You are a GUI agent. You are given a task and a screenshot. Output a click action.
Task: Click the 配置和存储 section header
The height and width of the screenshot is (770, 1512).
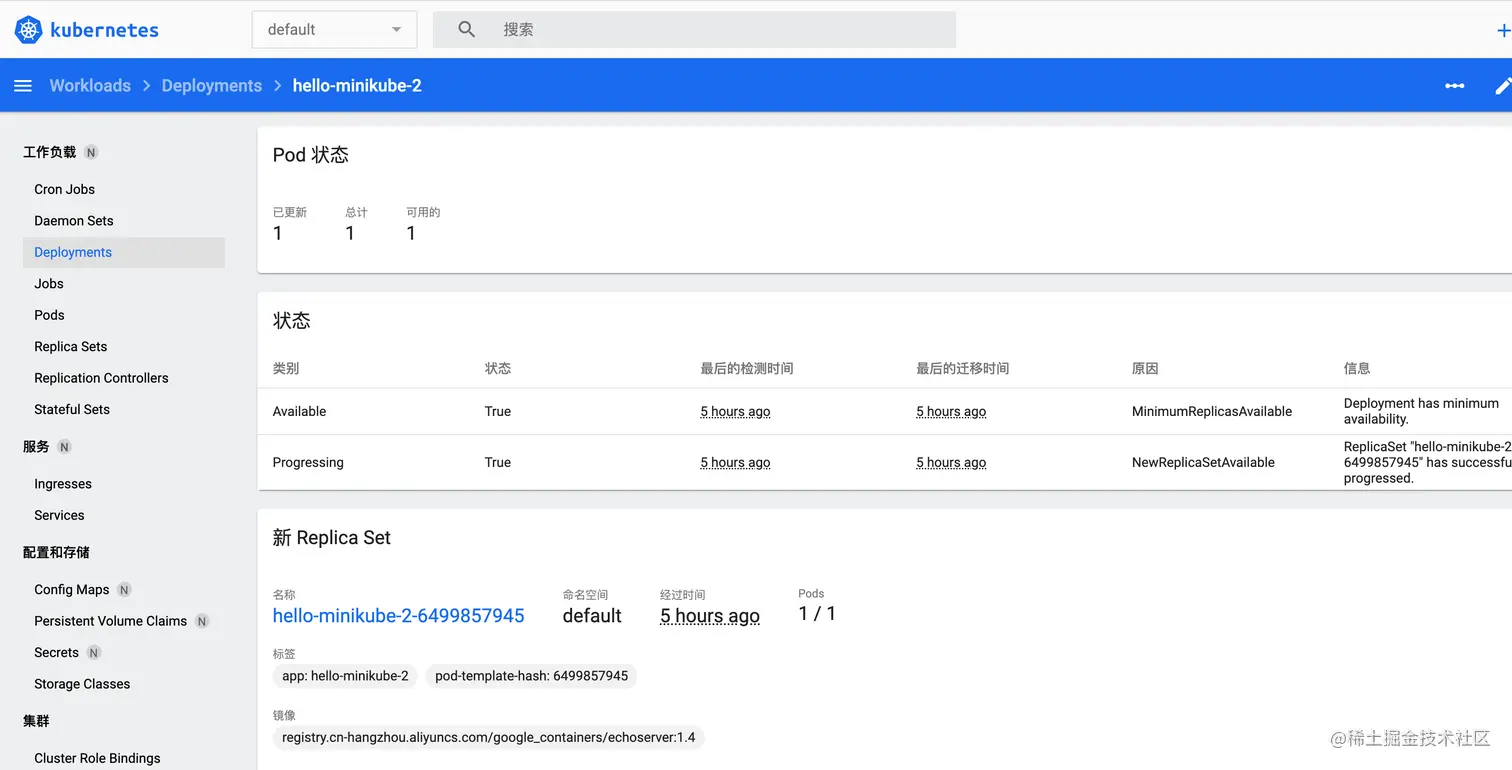pyautogui.click(x=56, y=552)
